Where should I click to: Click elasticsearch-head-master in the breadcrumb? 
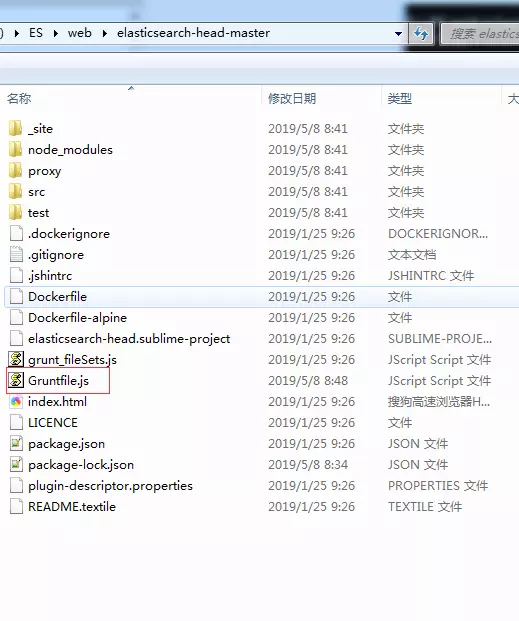[x=193, y=33]
